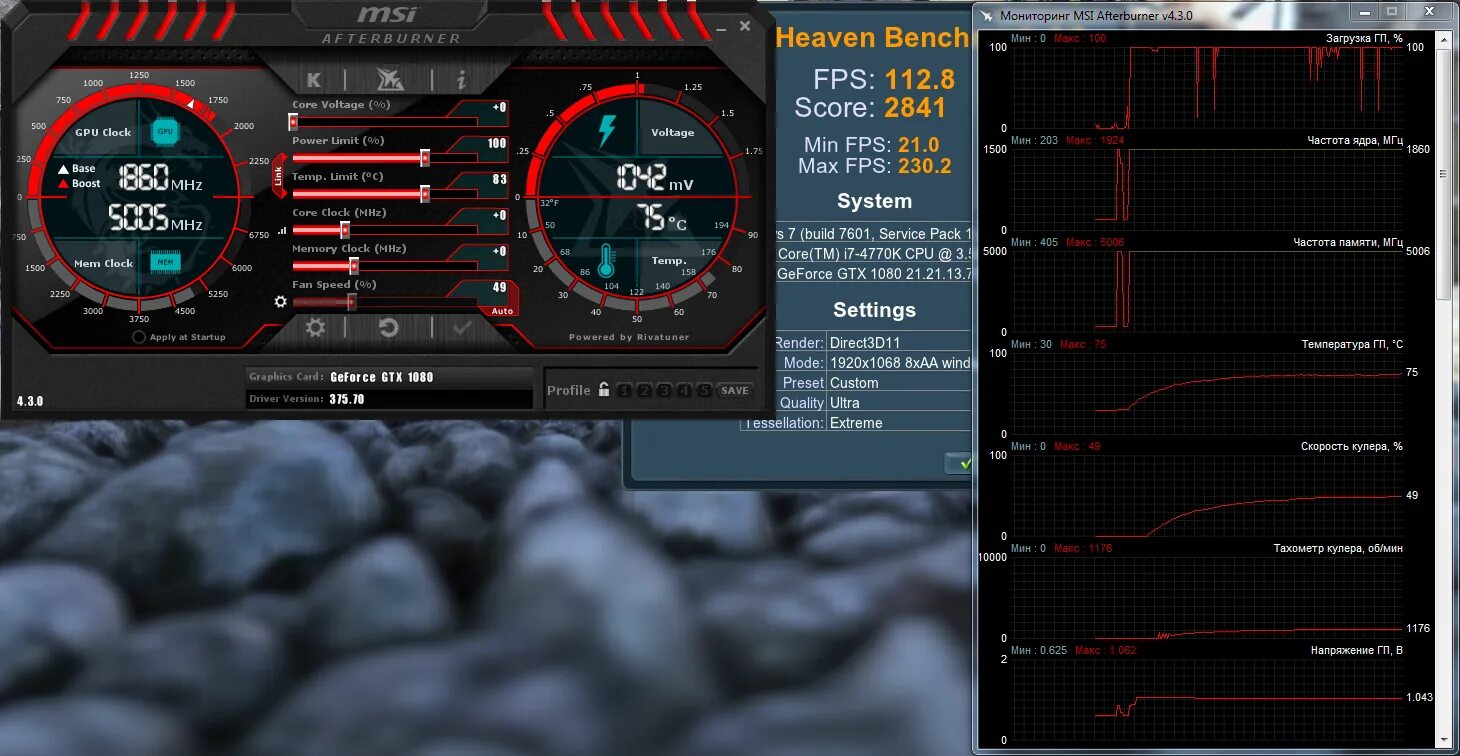Select profile slot 5
The image size is (1460, 756).
(704, 390)
